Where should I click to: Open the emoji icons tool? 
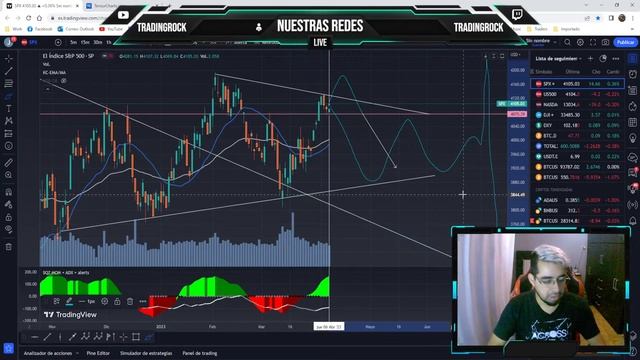tap(9, 146)
